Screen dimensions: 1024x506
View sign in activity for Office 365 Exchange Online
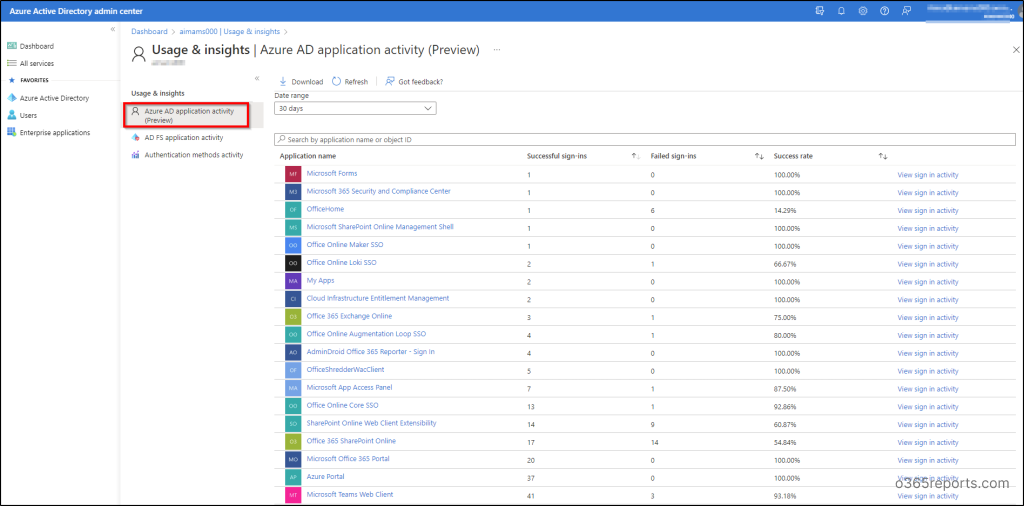coord(928,317)
